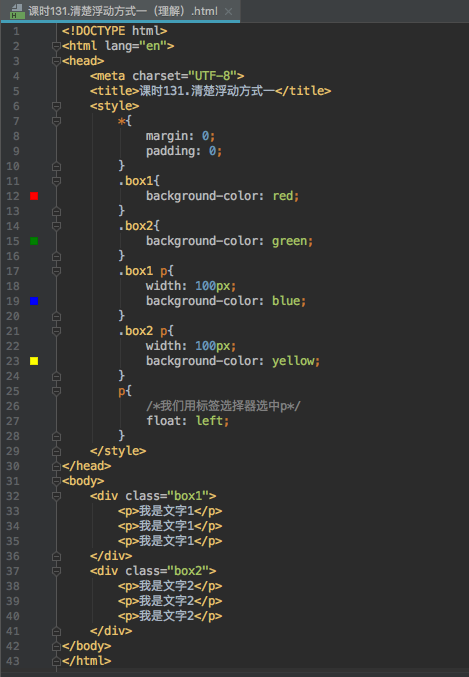Click line number 43 in the gutter
Screen dimensions: 469x677
(x=13, y=661)
